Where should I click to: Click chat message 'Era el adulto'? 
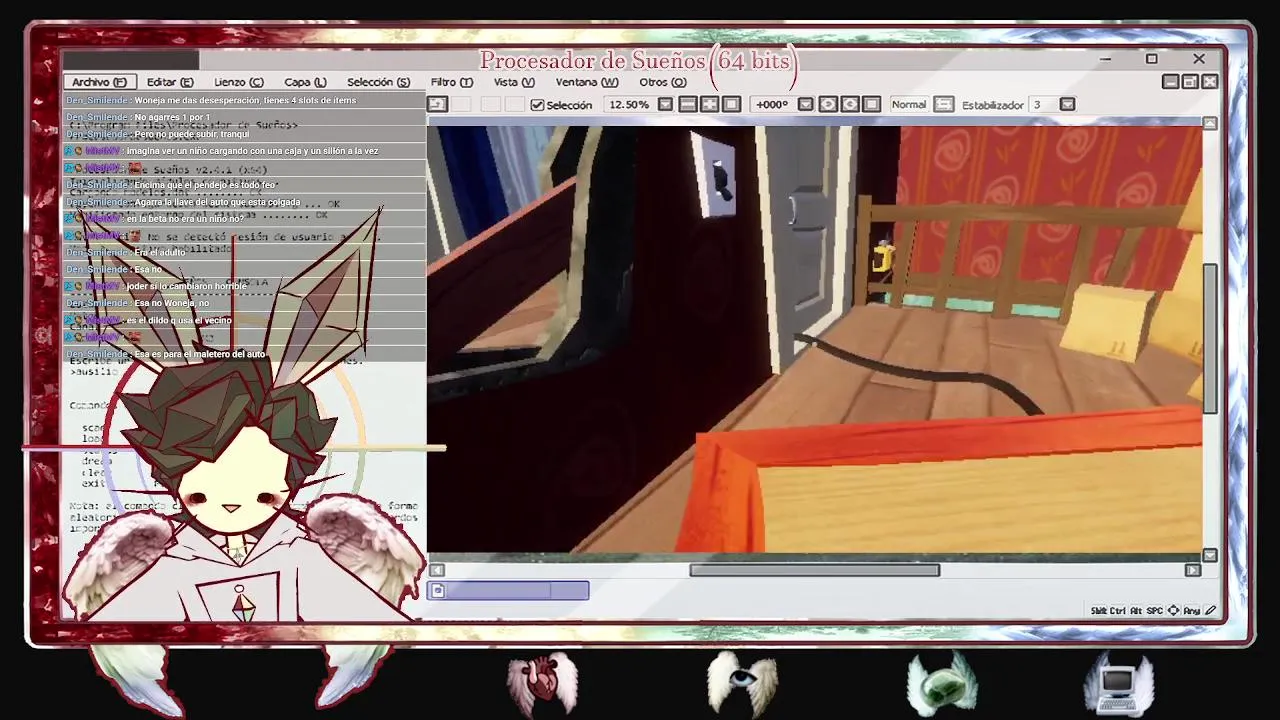coord(160,253)
